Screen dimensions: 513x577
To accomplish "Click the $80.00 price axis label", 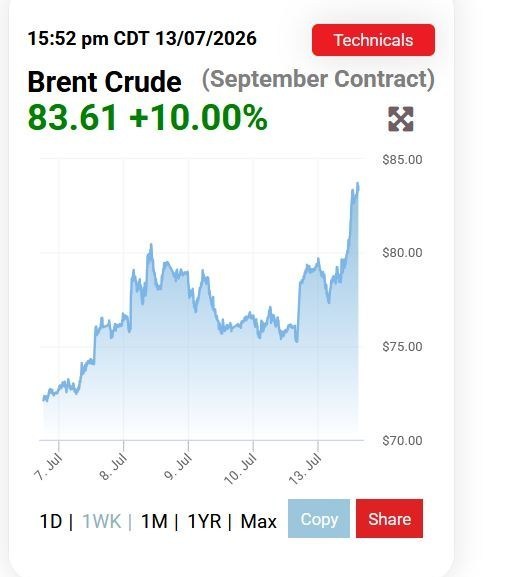I will coord(402,253).
